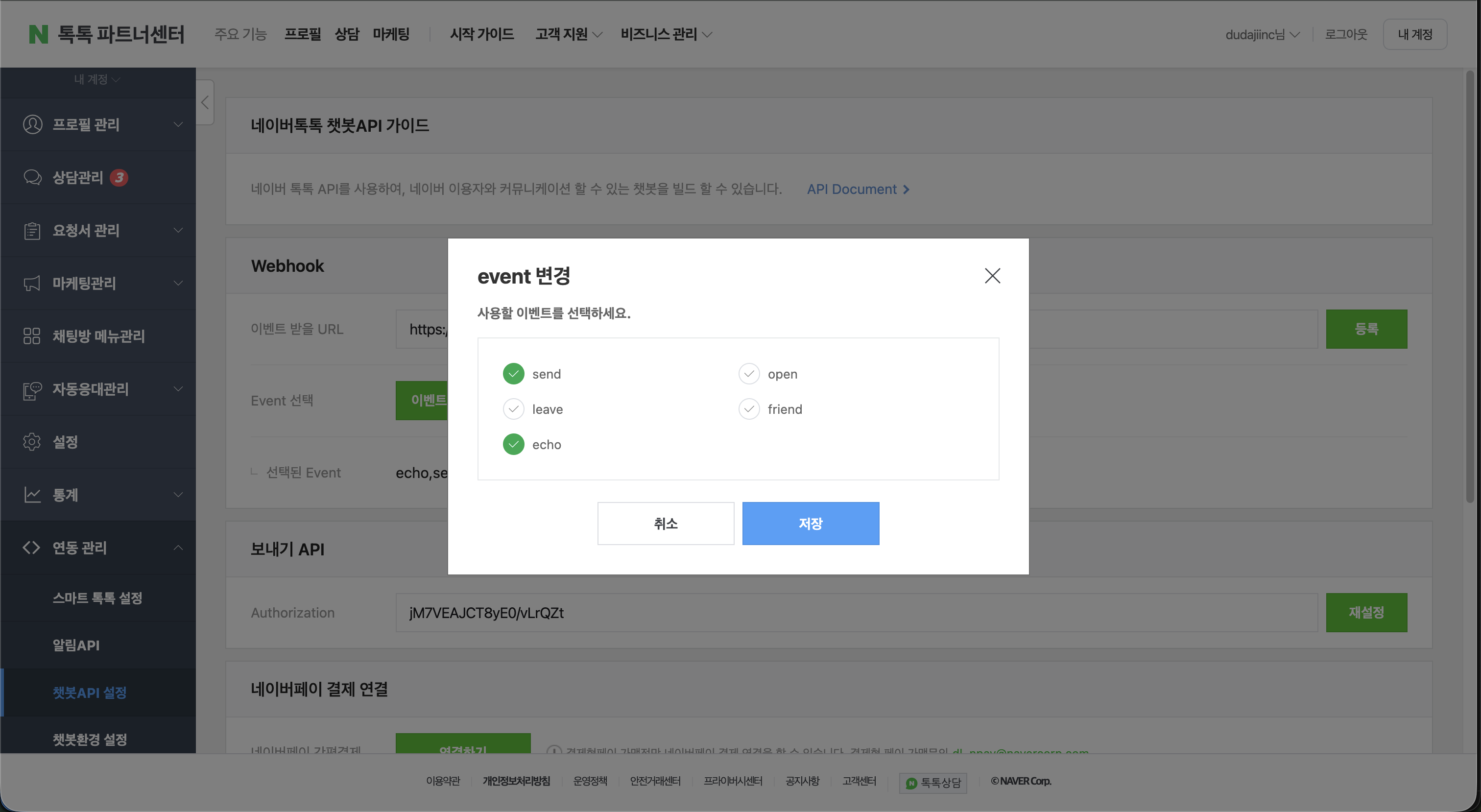Check the open event checkbox
Screen dimensions: 1481x812
(x=749, y=374)
